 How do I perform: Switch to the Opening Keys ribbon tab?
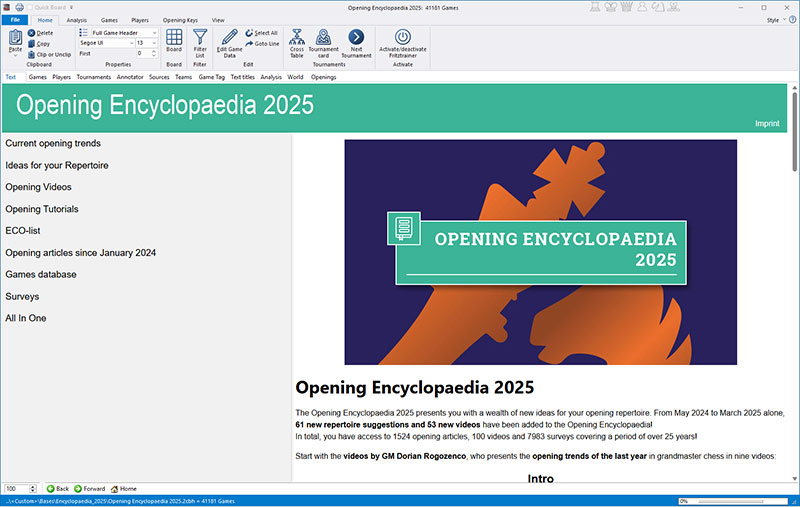[180, 20]
